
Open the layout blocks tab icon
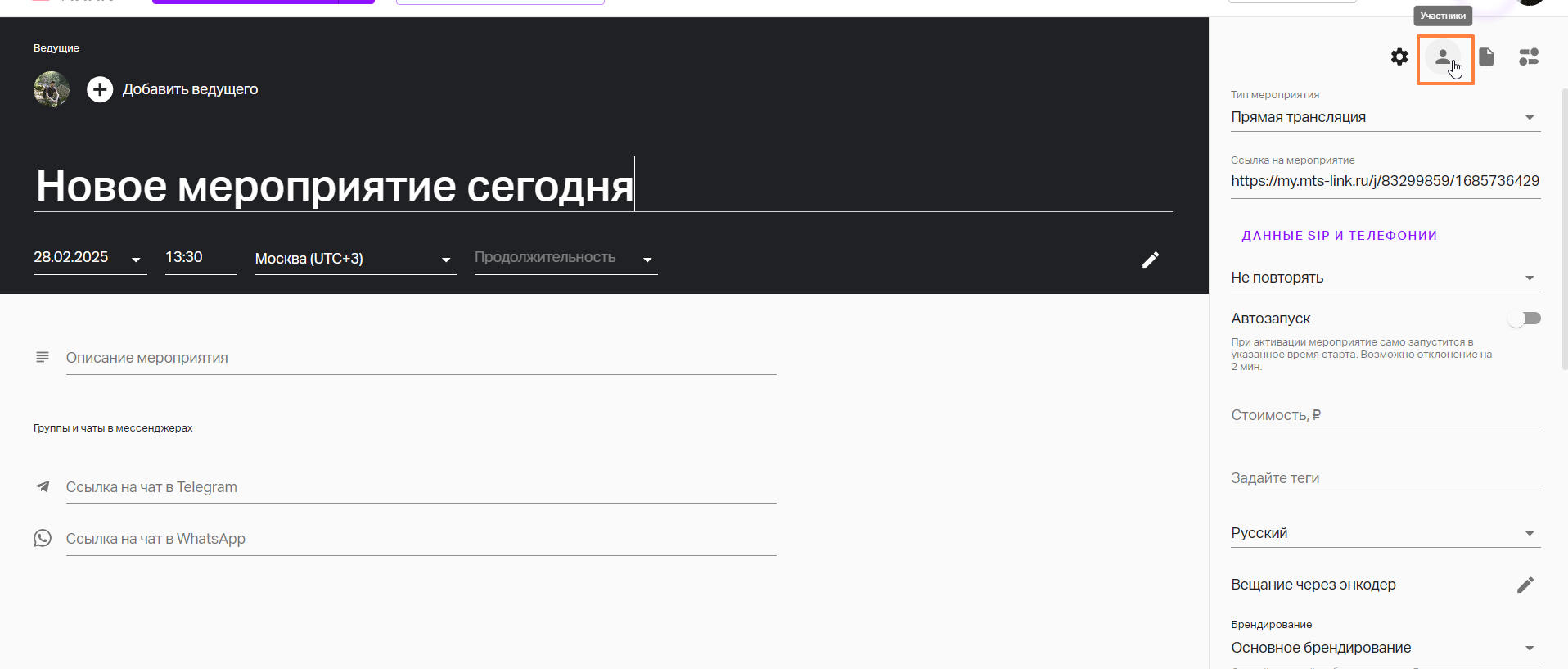pyautogui.click(x=1529, y=57)
